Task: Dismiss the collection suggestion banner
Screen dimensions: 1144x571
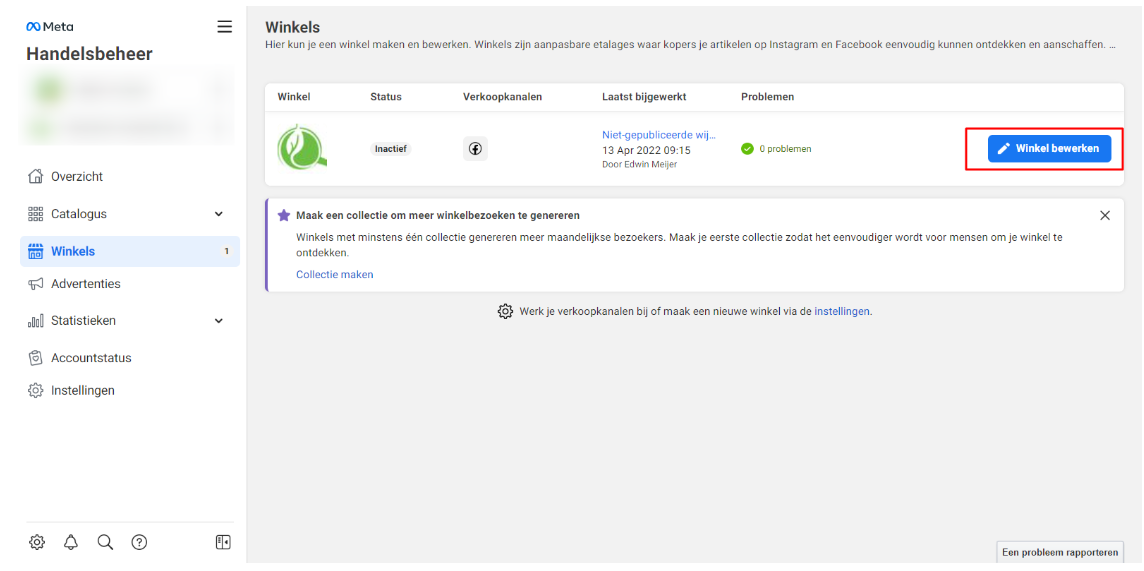Action: point(1105,215)
